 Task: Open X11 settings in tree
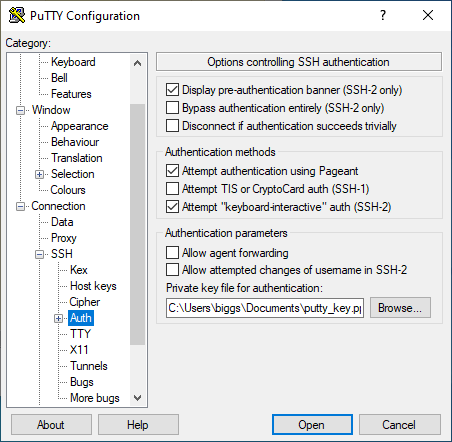[79, 350]
